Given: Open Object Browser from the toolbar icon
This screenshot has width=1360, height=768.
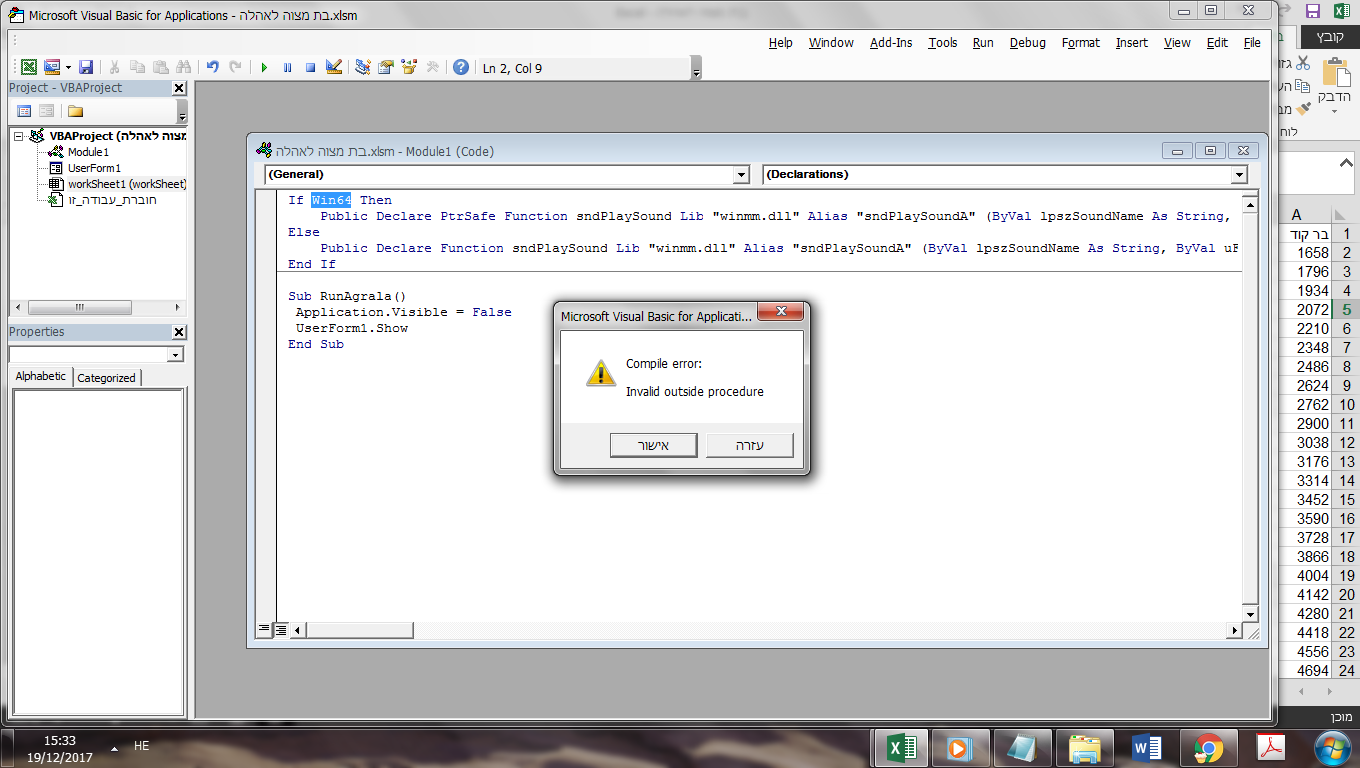Looking at the screenshot, I should coord(408,67).
